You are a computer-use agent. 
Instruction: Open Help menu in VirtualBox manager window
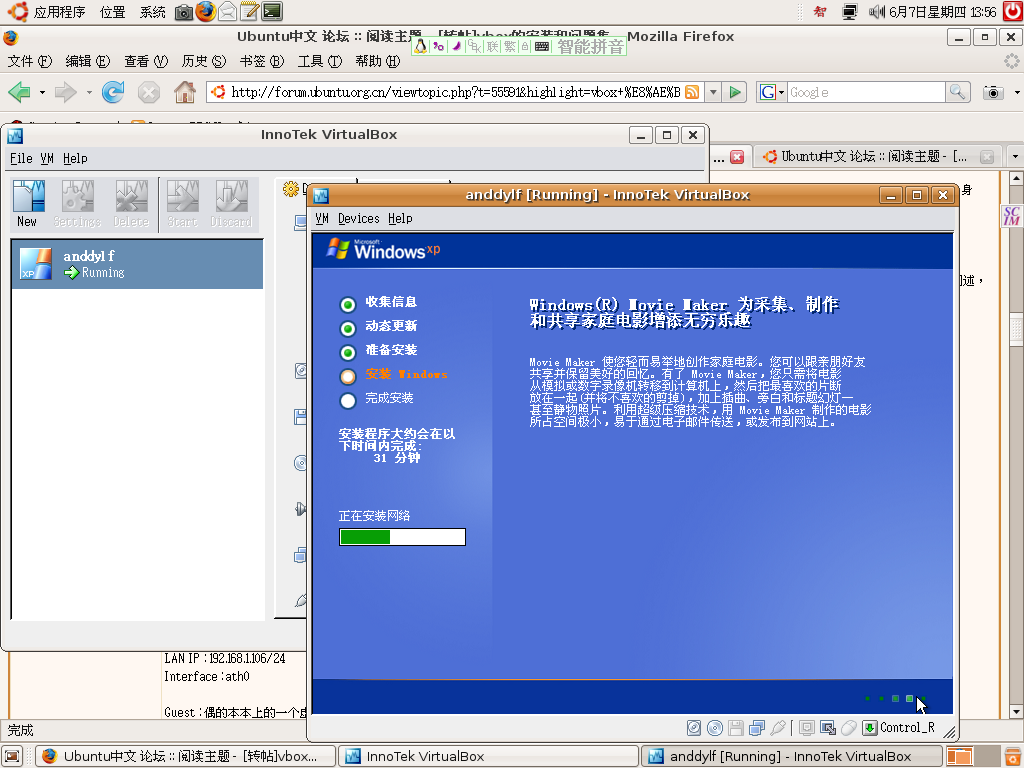[x=75, y=159]
